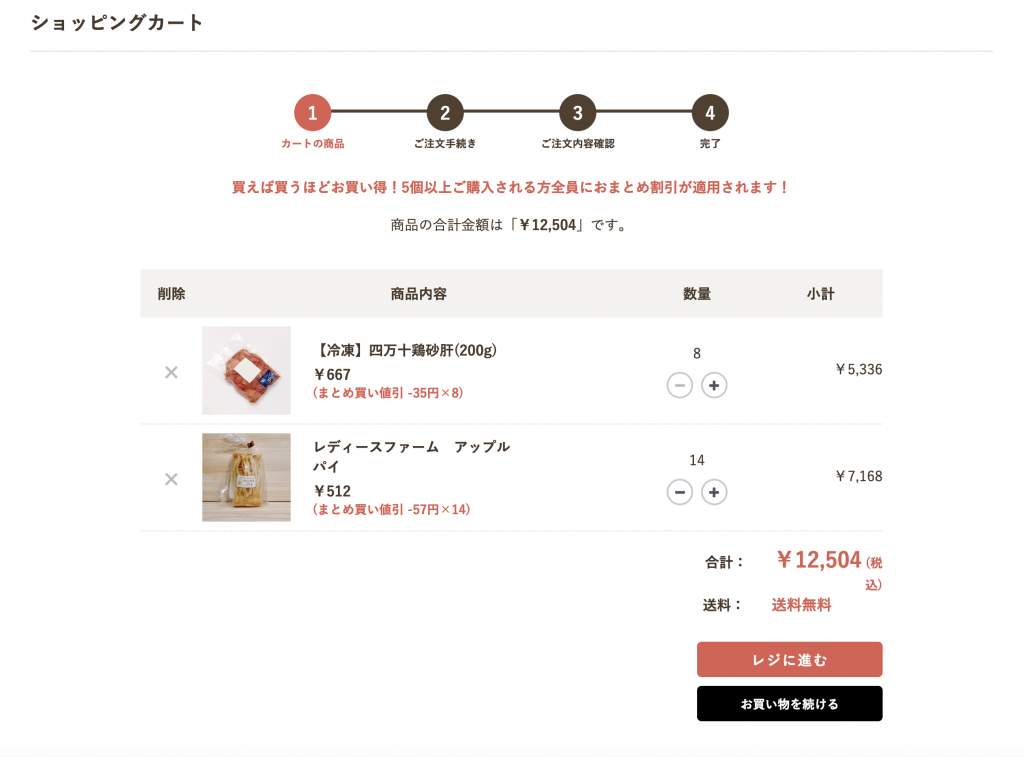
Task: Open 【冷凍】四万十鶏砂肝(200g) product name link
Action: click(405, 351)
